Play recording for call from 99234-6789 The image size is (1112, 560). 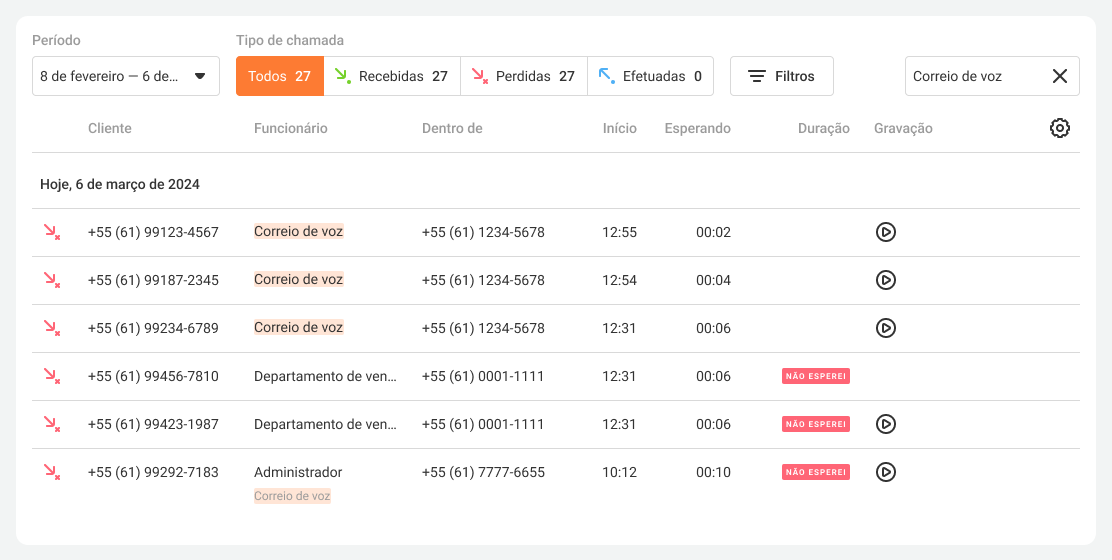click(x=885, y=328)
